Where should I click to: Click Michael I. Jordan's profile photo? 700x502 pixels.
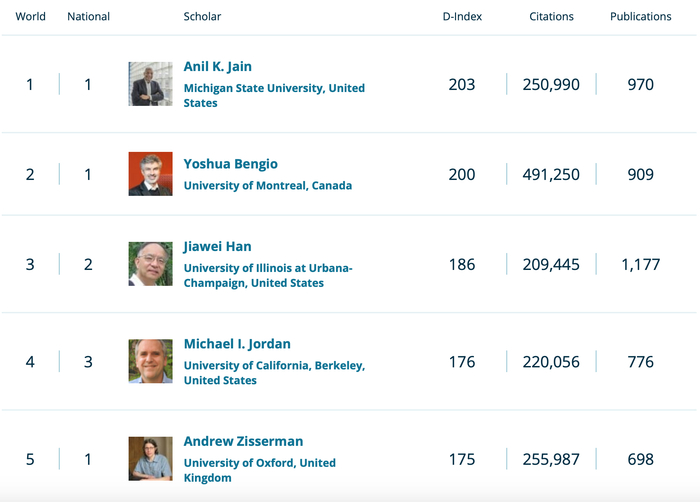(150, 361)
